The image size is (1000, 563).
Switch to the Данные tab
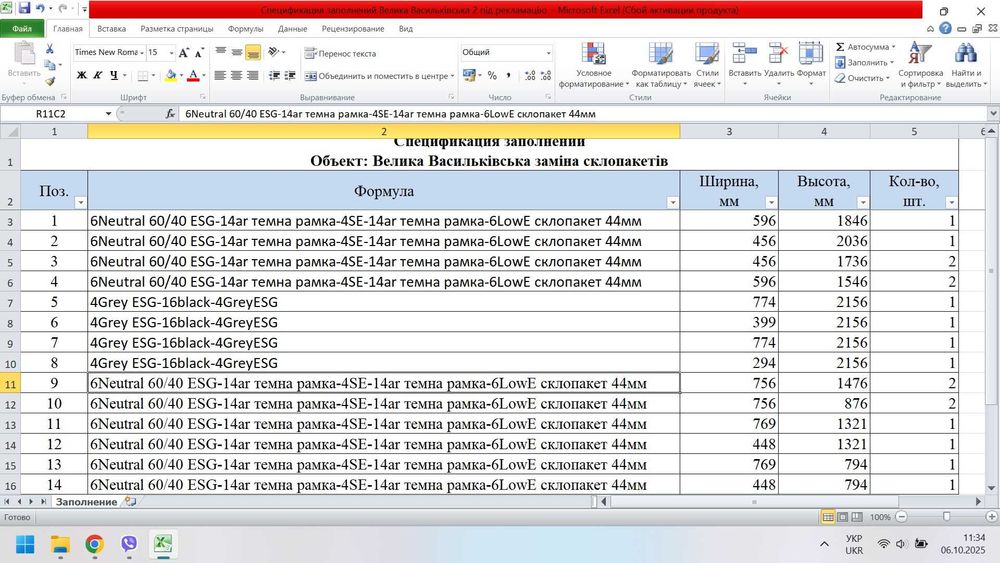[293, 29]
